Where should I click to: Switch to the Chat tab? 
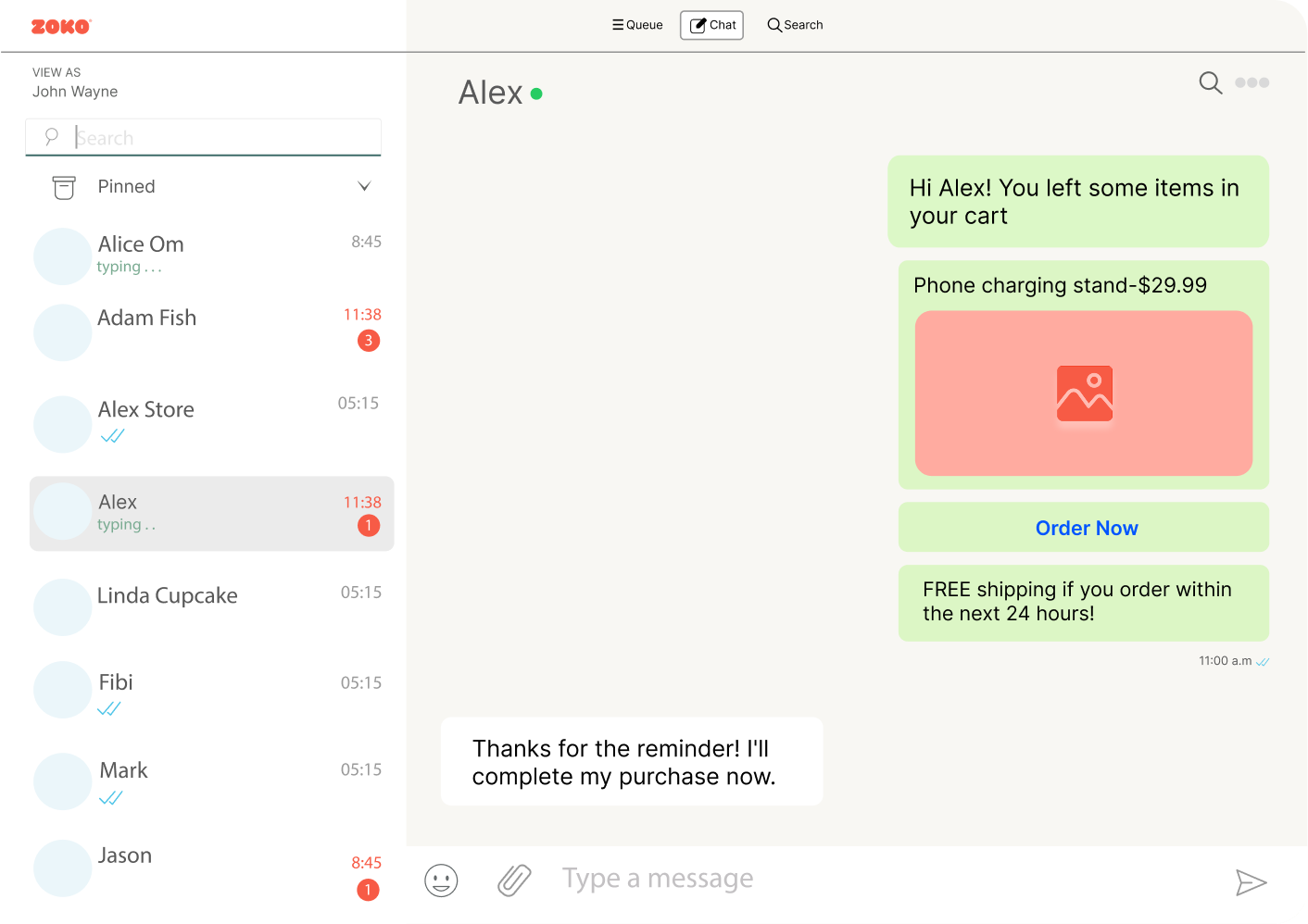click(x=711, y=25)
